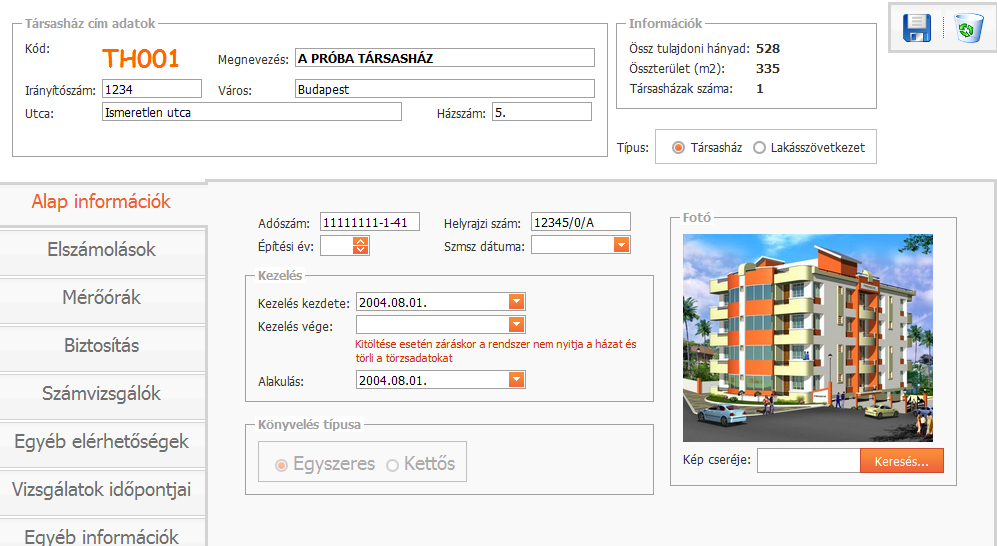Switch to the Alap információk tab
997x546 pixels.
click(x=102, y=201)
